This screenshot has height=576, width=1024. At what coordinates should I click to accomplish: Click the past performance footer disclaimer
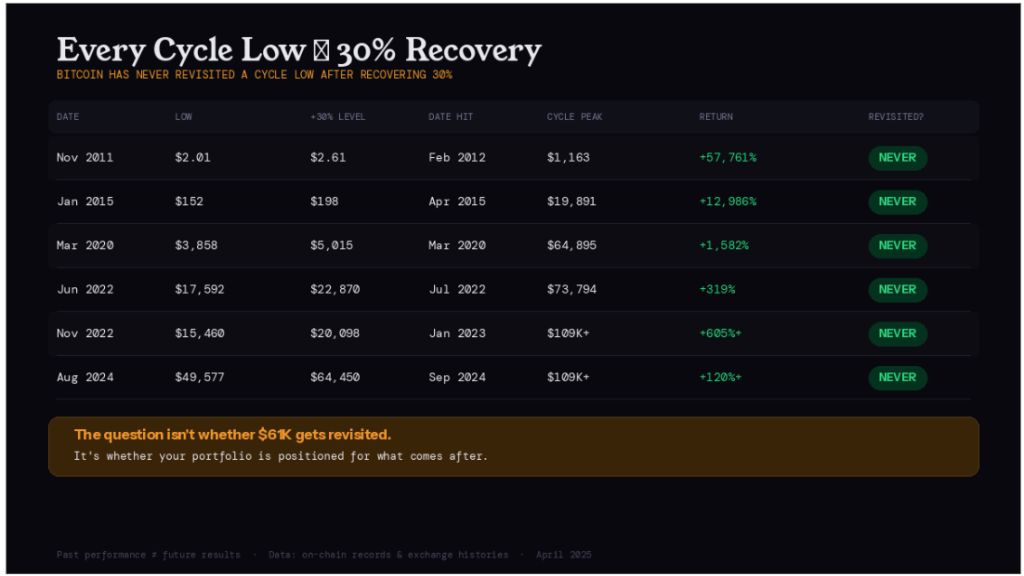148,555
